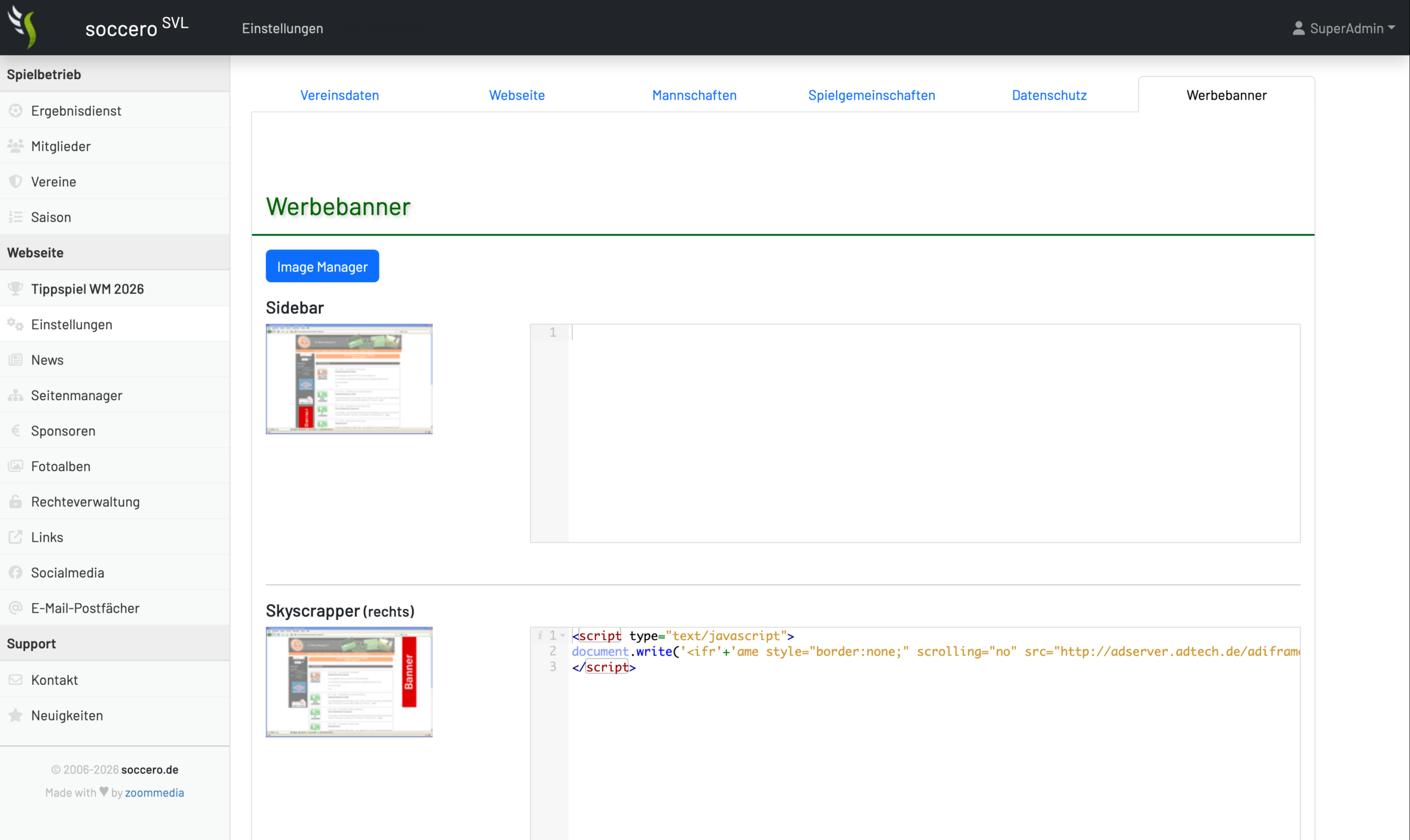The image size is (1410, 840).
Task: Open the SuperAdmin user dropdown
Action: point(1343,28)
